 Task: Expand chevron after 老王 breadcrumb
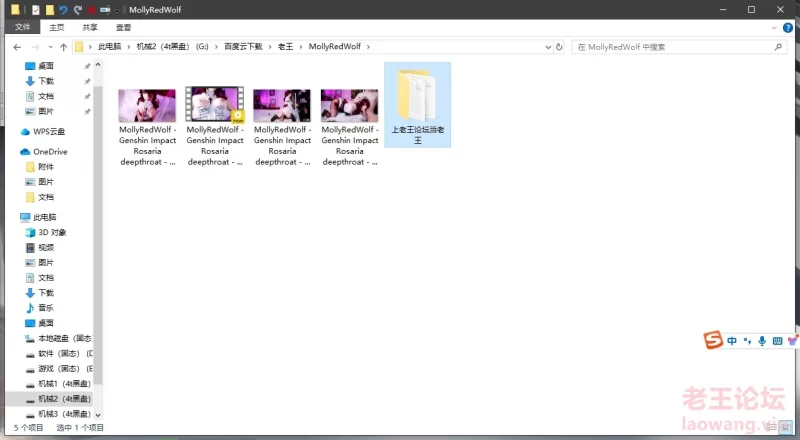(x=301, y=46)
